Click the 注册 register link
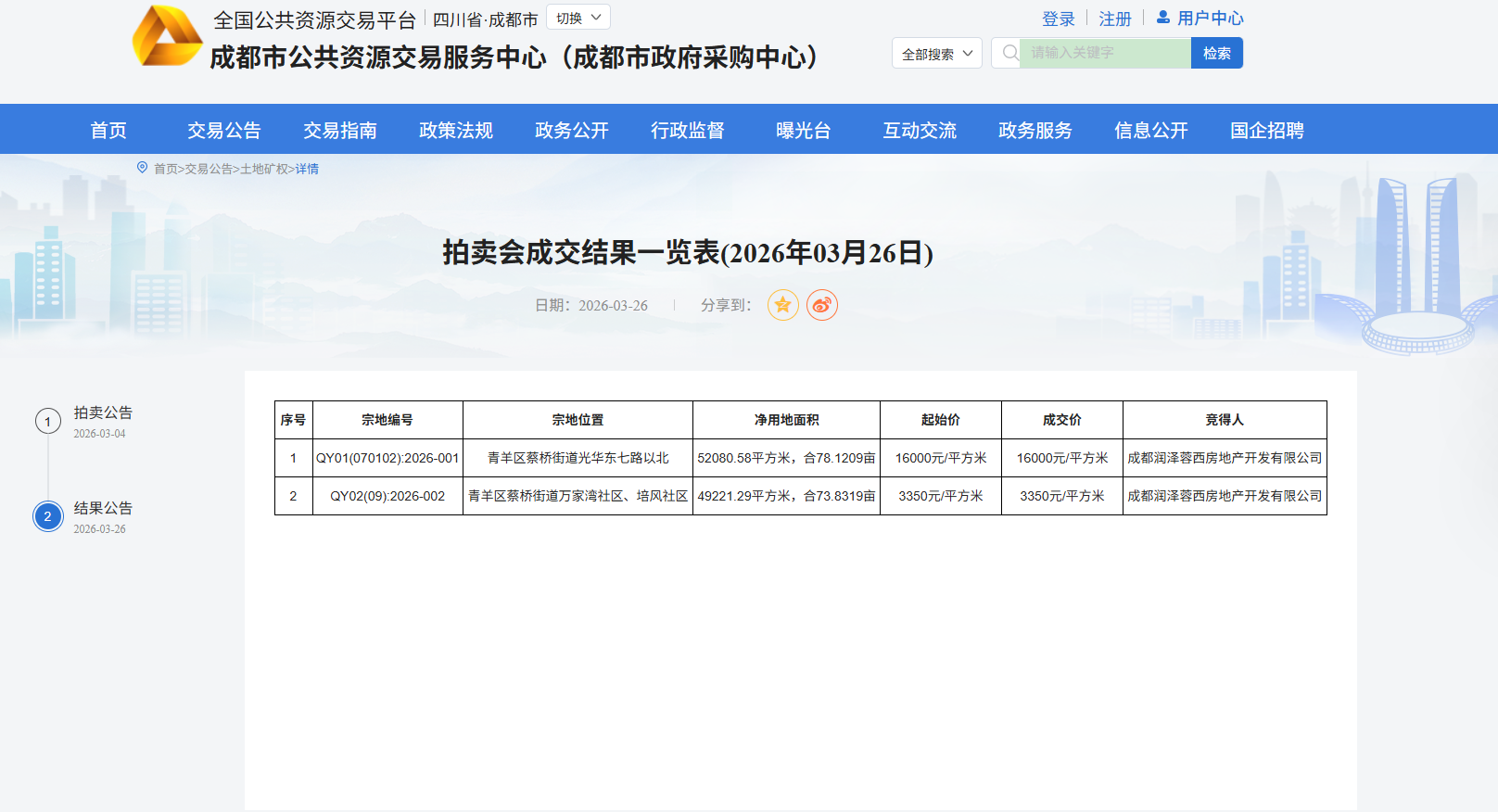Screen dimensions: 1498x812 (x=1115, y=19)
